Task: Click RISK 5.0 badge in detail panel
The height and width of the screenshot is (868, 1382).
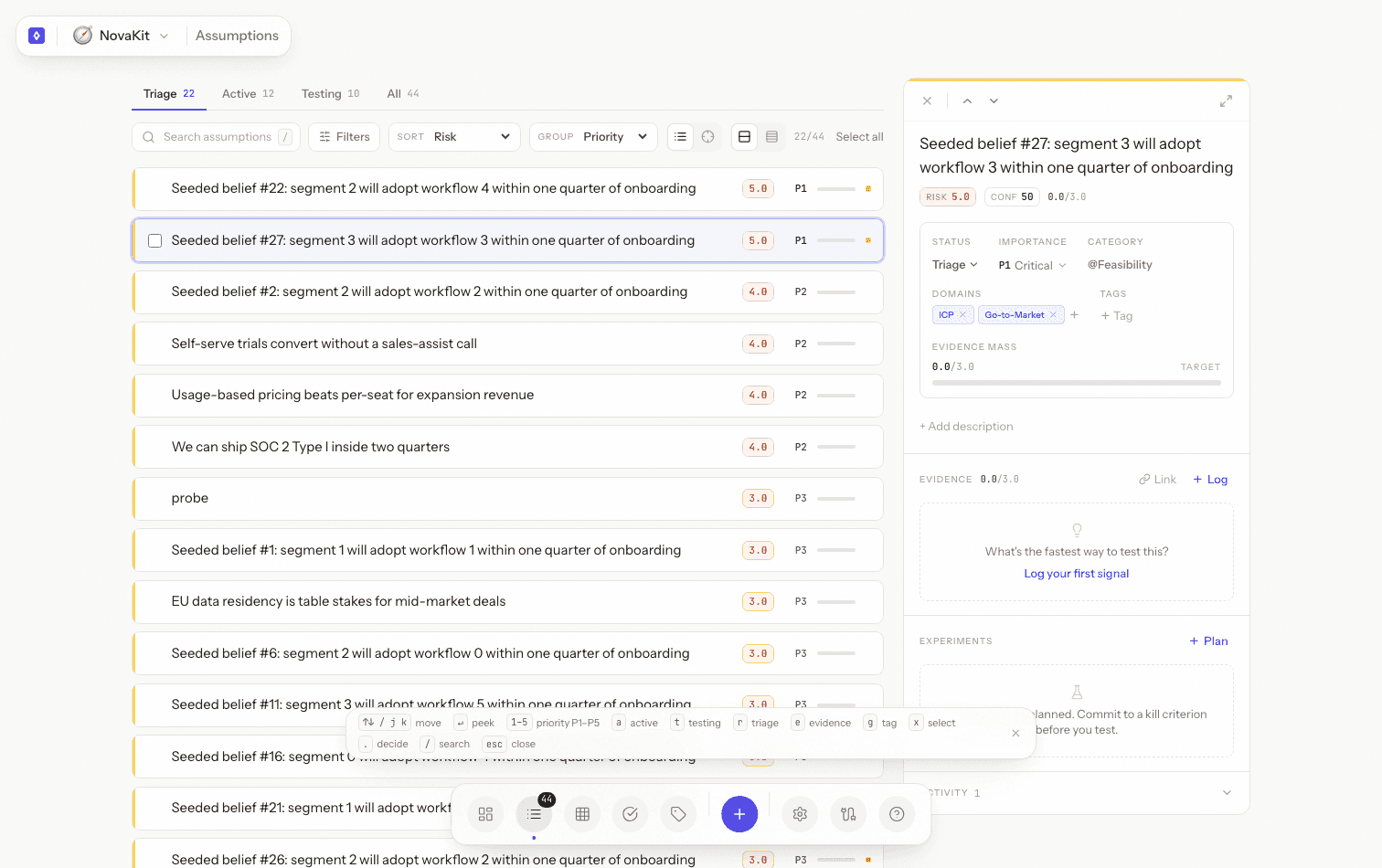Action: pos(948,197)
